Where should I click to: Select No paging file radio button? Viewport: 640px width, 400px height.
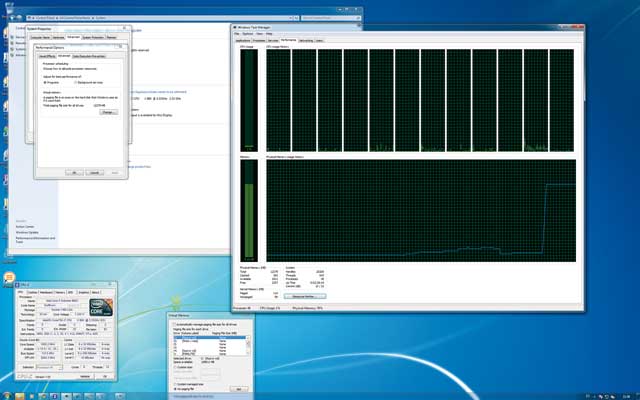176,389
